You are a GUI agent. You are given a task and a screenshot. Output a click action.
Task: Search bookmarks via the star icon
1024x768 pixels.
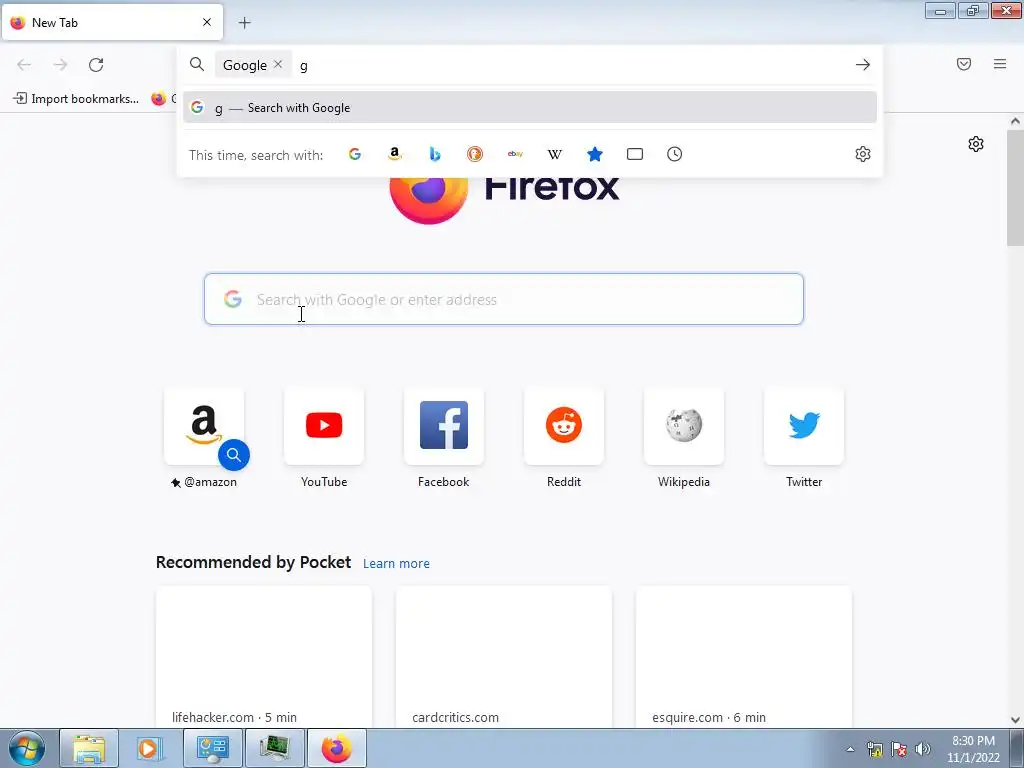(x=594, y=154)
